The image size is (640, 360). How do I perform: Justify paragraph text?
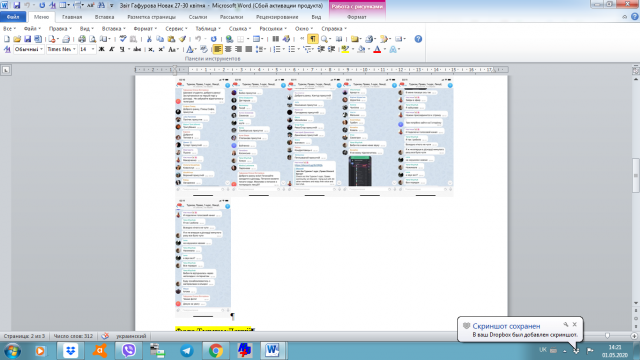(x=249, y=49)
